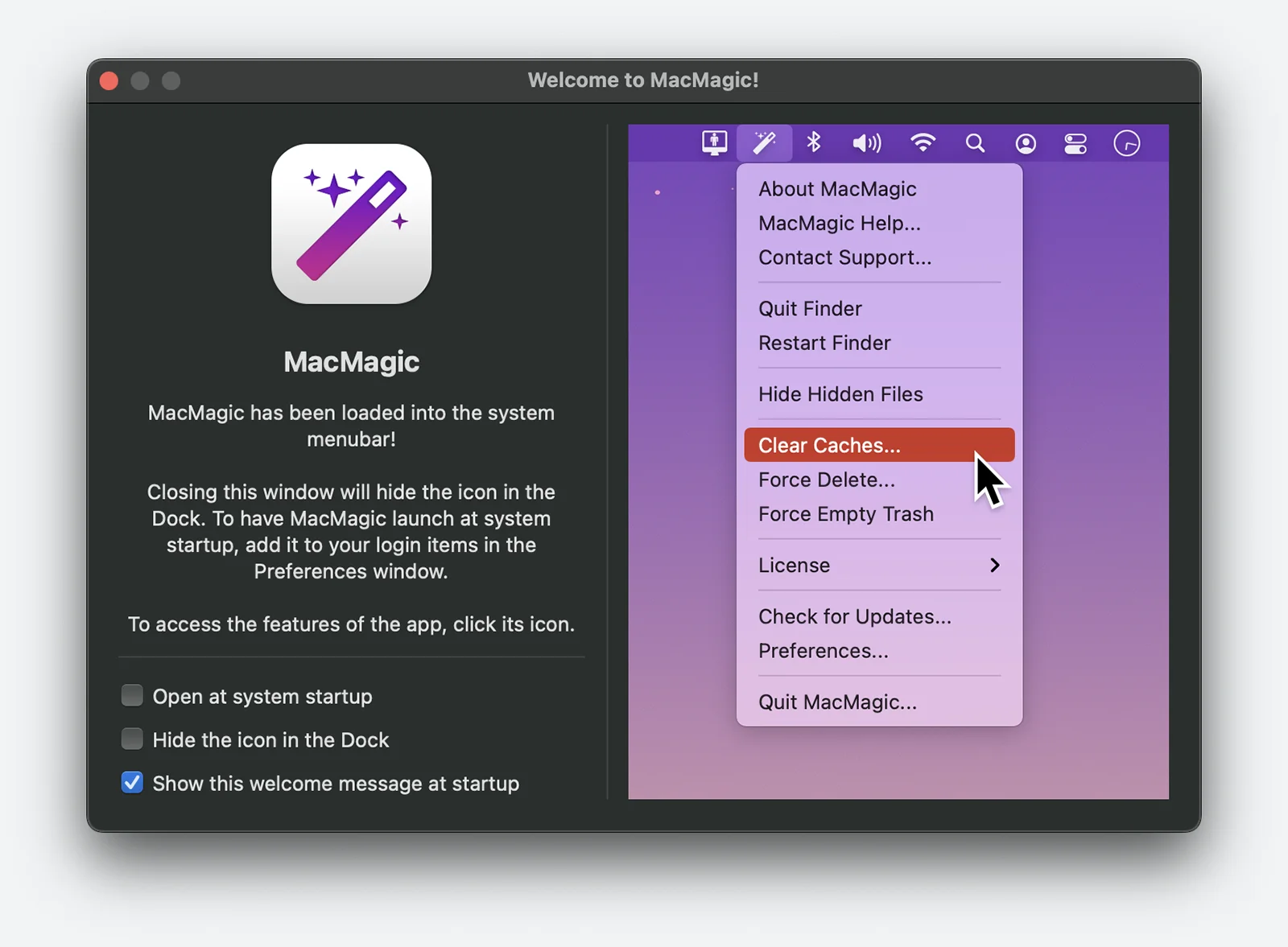Select Quit MacMagic... menu item
Screen dimensions: 1288x947
[879, 702]
